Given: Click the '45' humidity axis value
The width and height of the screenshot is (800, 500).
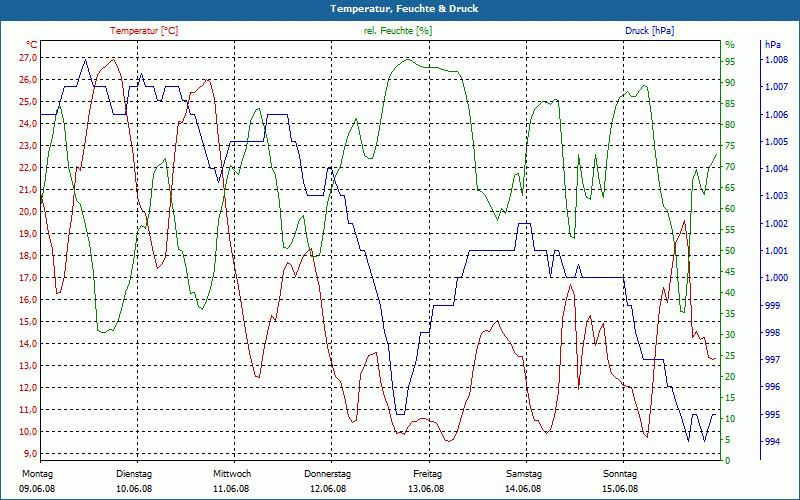Looking at the screenshot, I should [x=730, y=272].
